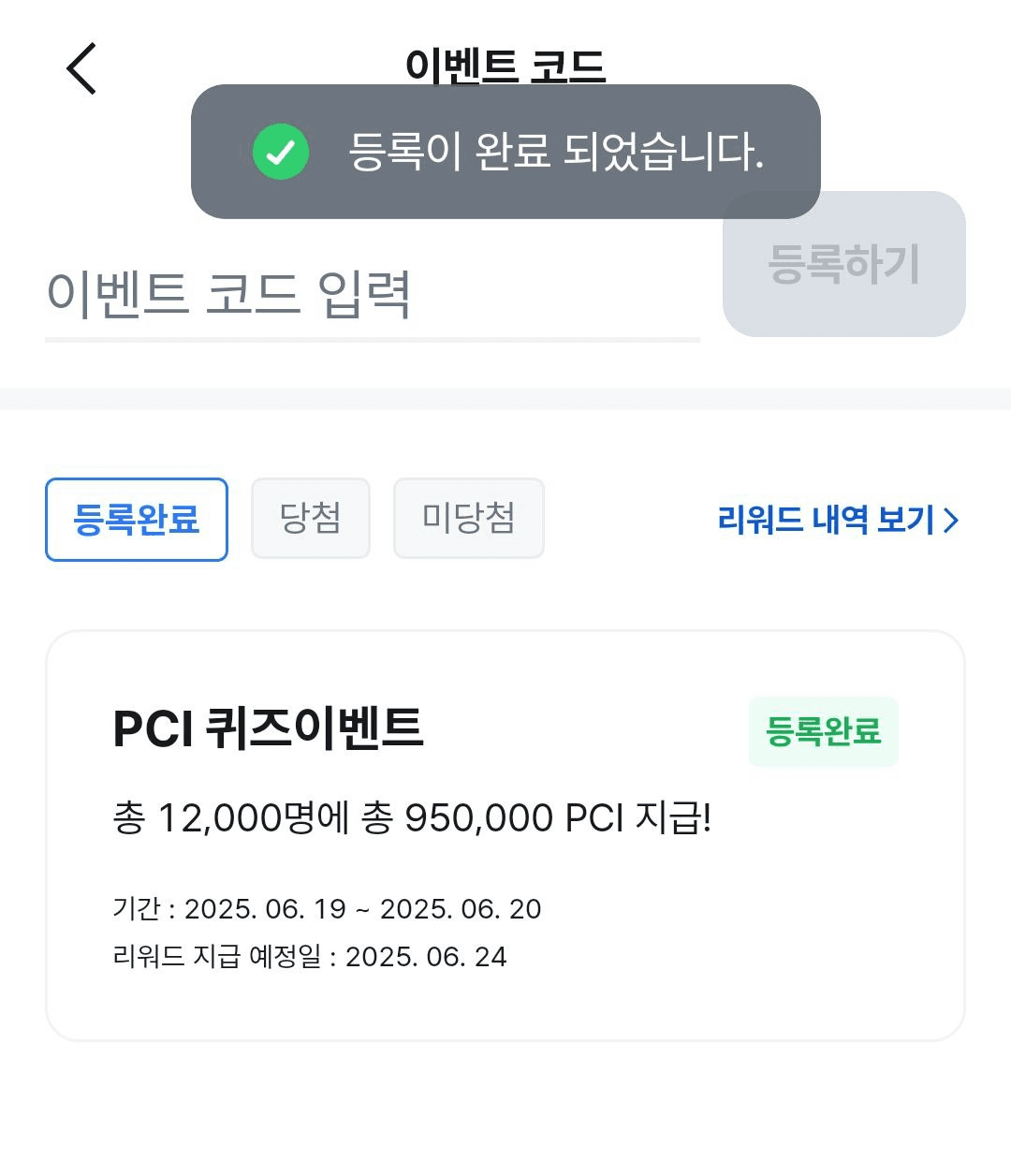The width and height of the screenshot is (1011, 1176).
Task: Tap the green 등록완료 status badge
Action: [x=824, y=731]
